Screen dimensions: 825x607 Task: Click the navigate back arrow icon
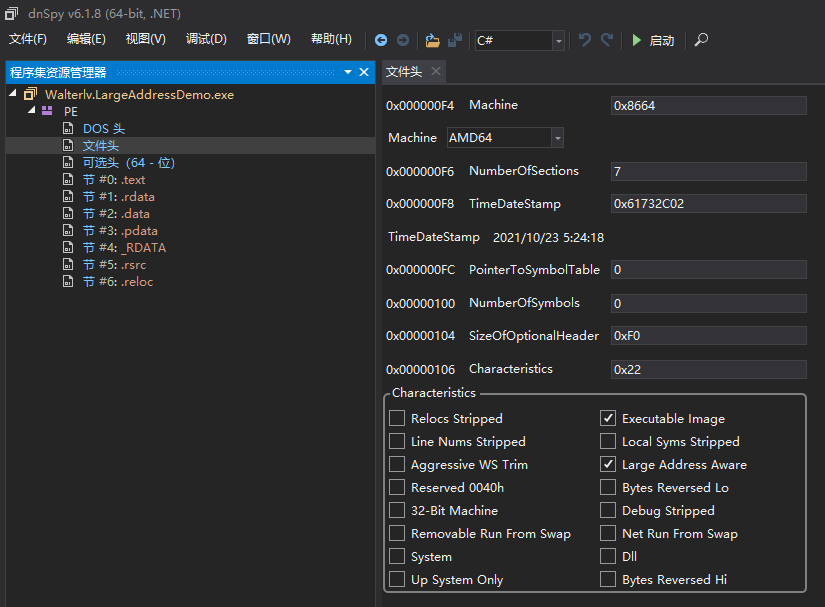381,40
